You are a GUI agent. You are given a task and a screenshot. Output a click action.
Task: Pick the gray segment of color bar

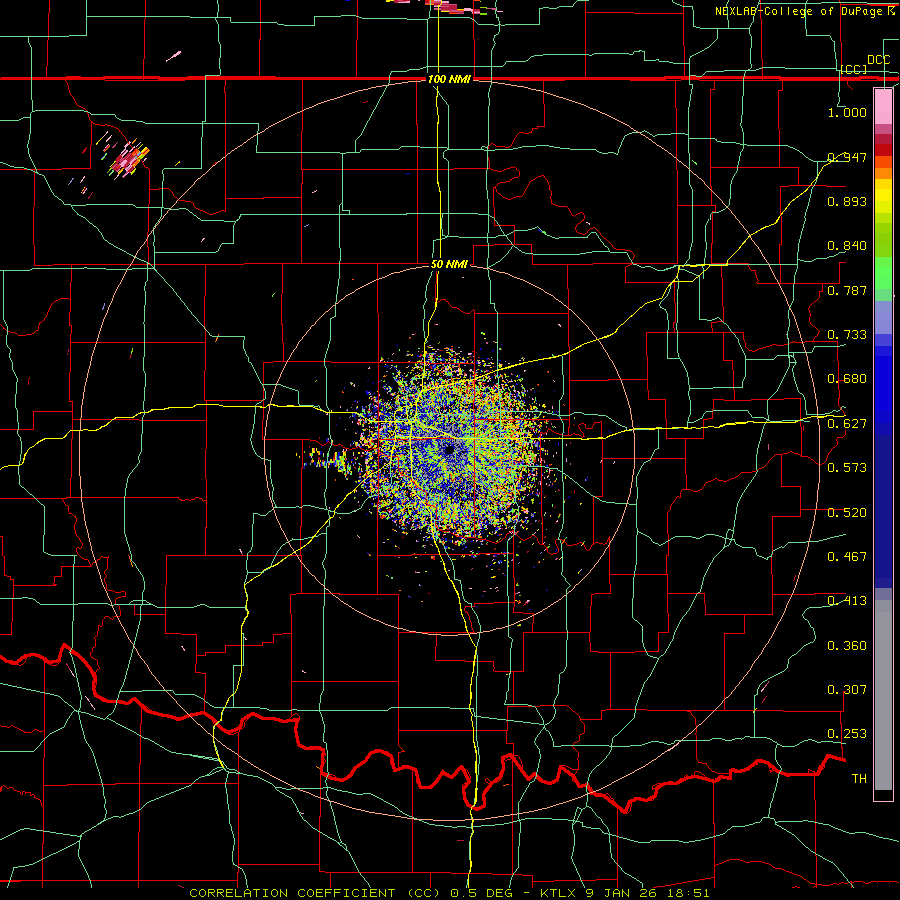pos(883,695)
